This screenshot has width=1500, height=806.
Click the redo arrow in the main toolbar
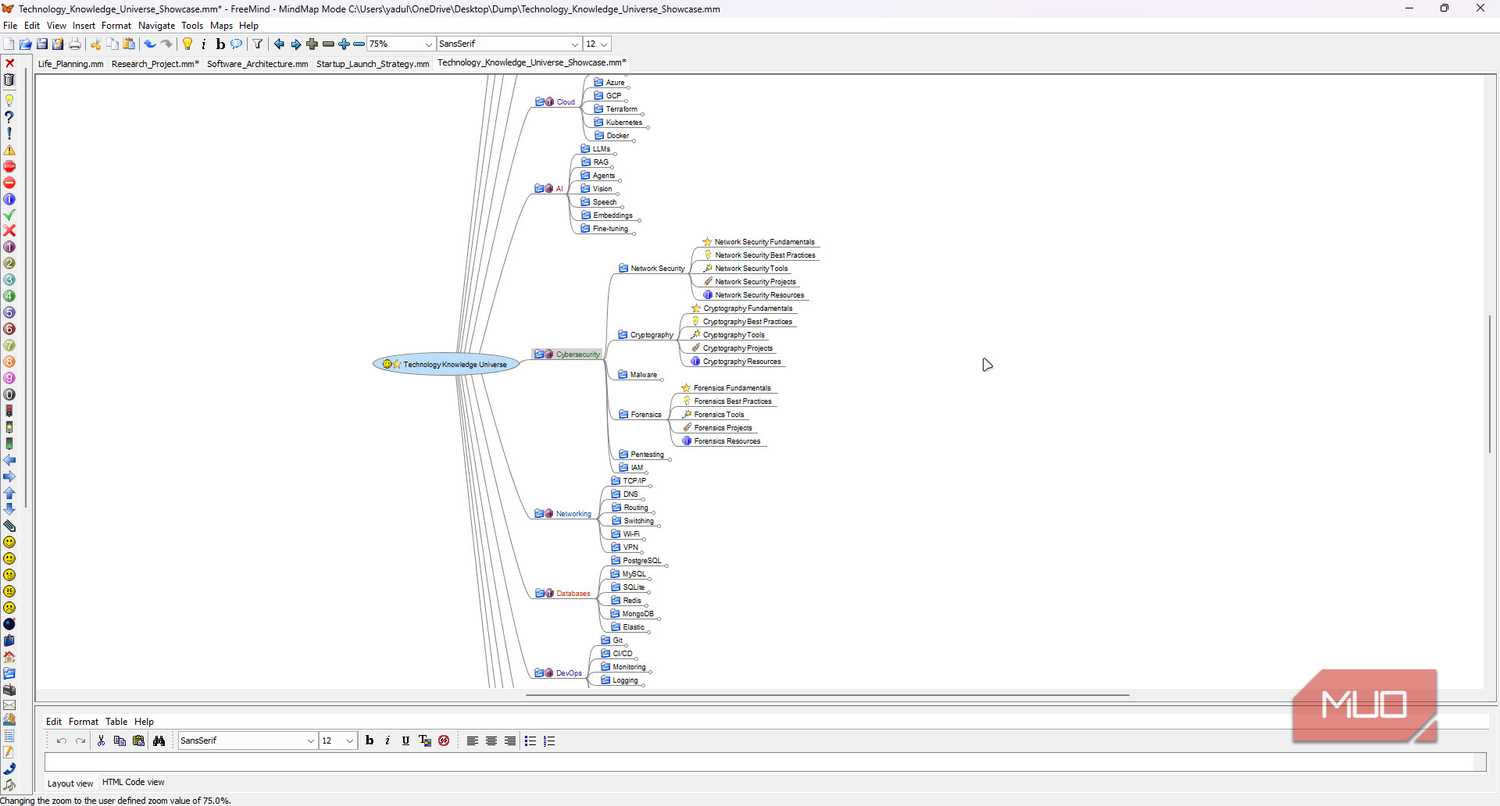click(166, 44)
